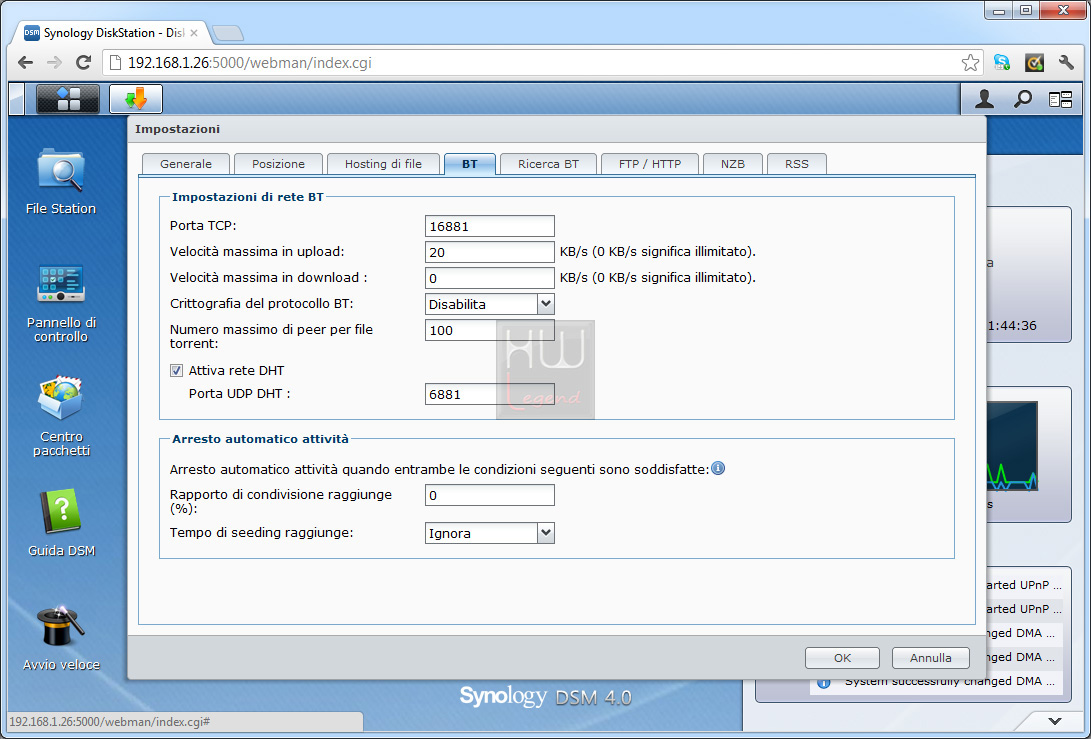Open Pannello di controllo icon
The image size is (1091, 739).
coord(61,303)
